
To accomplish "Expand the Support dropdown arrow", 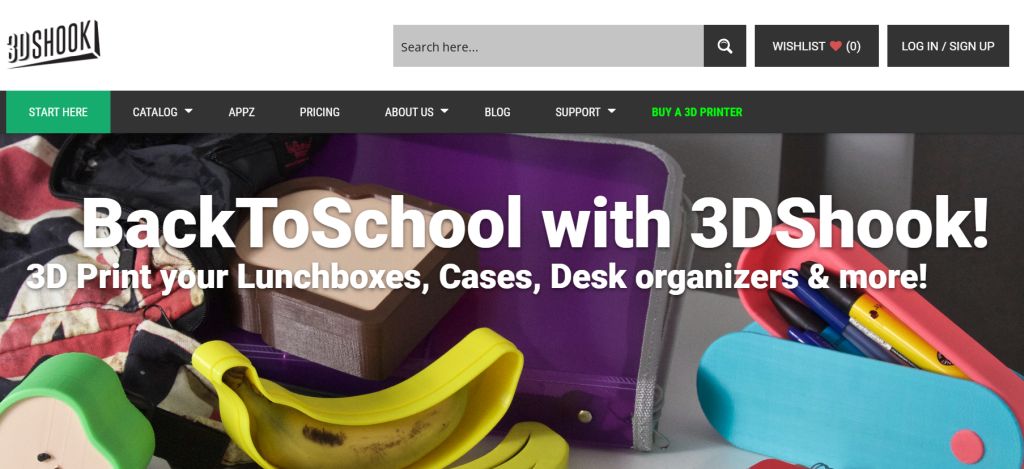I will pos(611,112).
